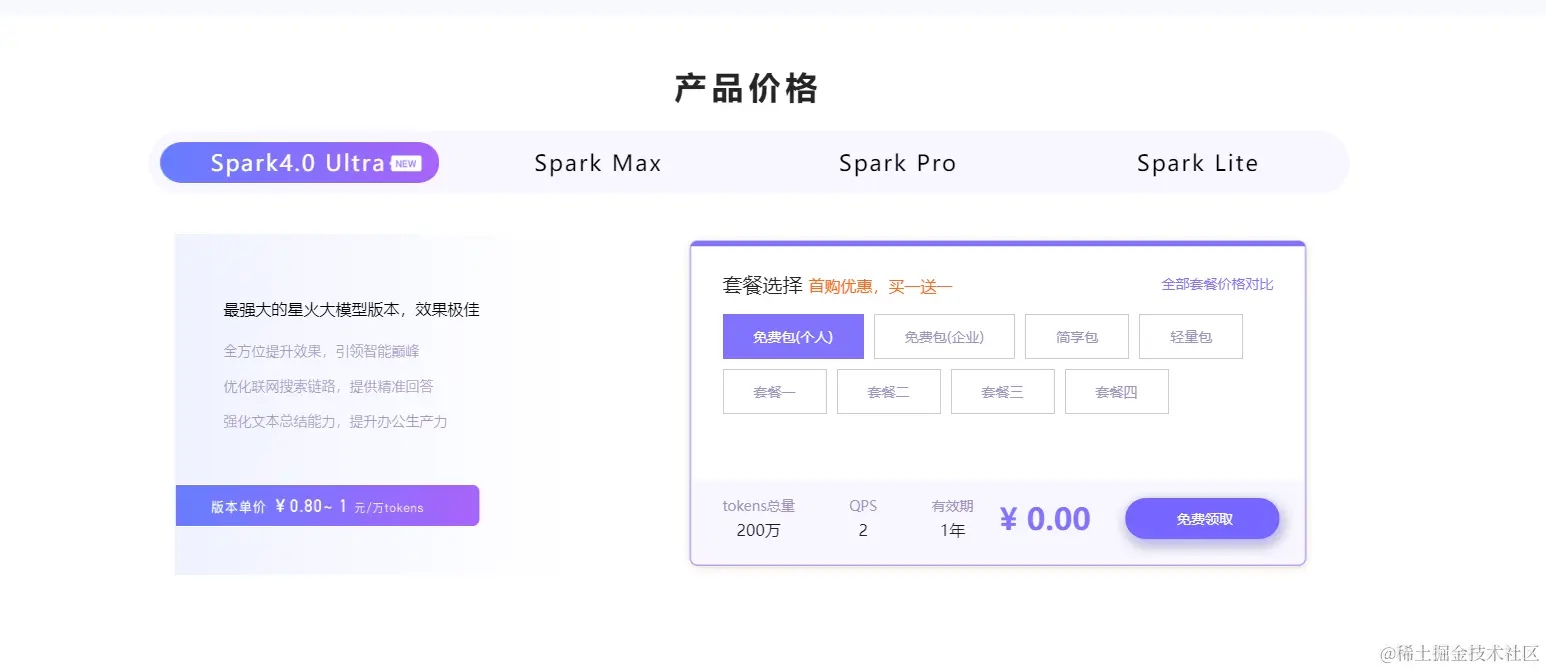Viewport: 1546px width, 670px height.
Task: Open the Spark Max tab
Action: pyautogui.click(x=597, y=163)
